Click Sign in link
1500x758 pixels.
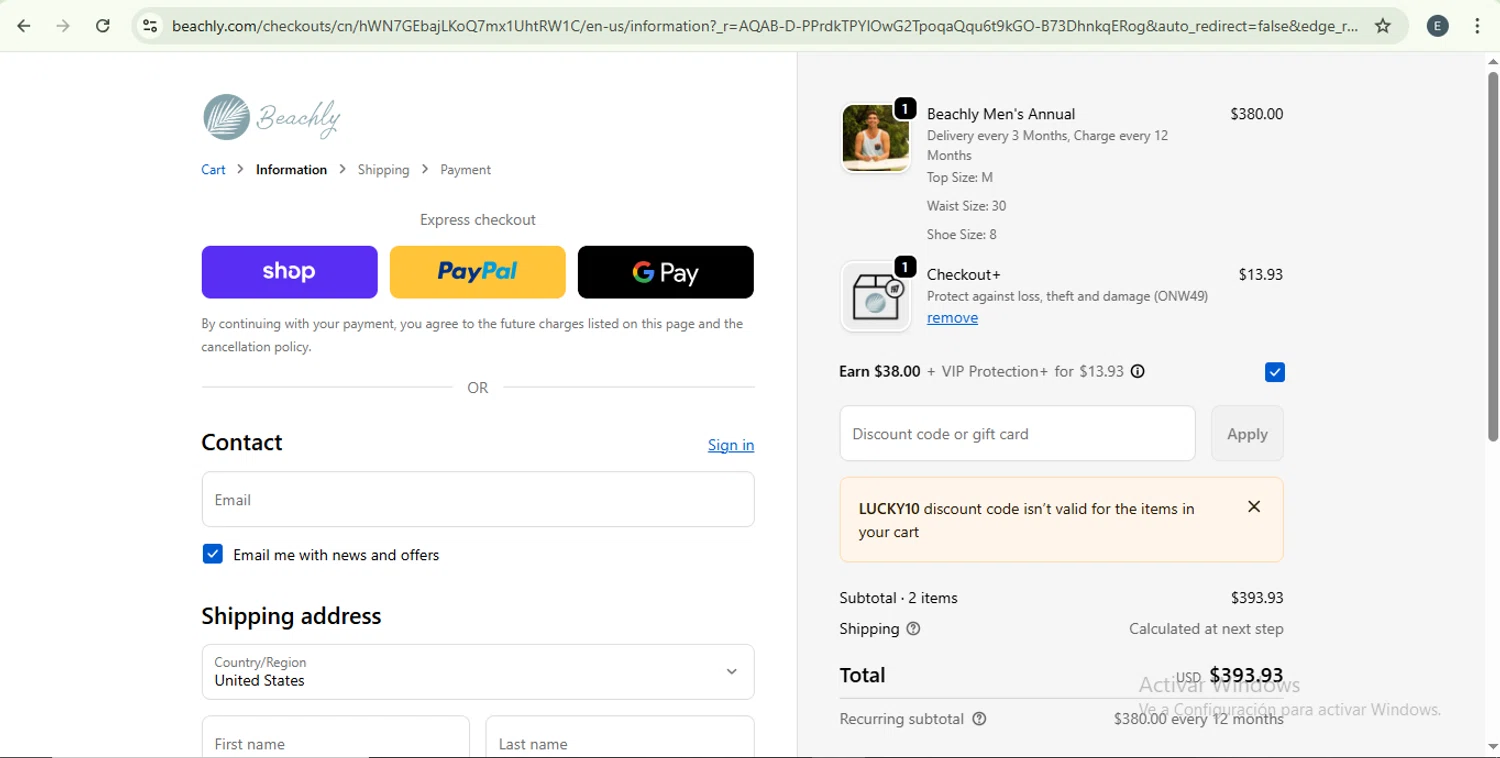coord(731,445)
